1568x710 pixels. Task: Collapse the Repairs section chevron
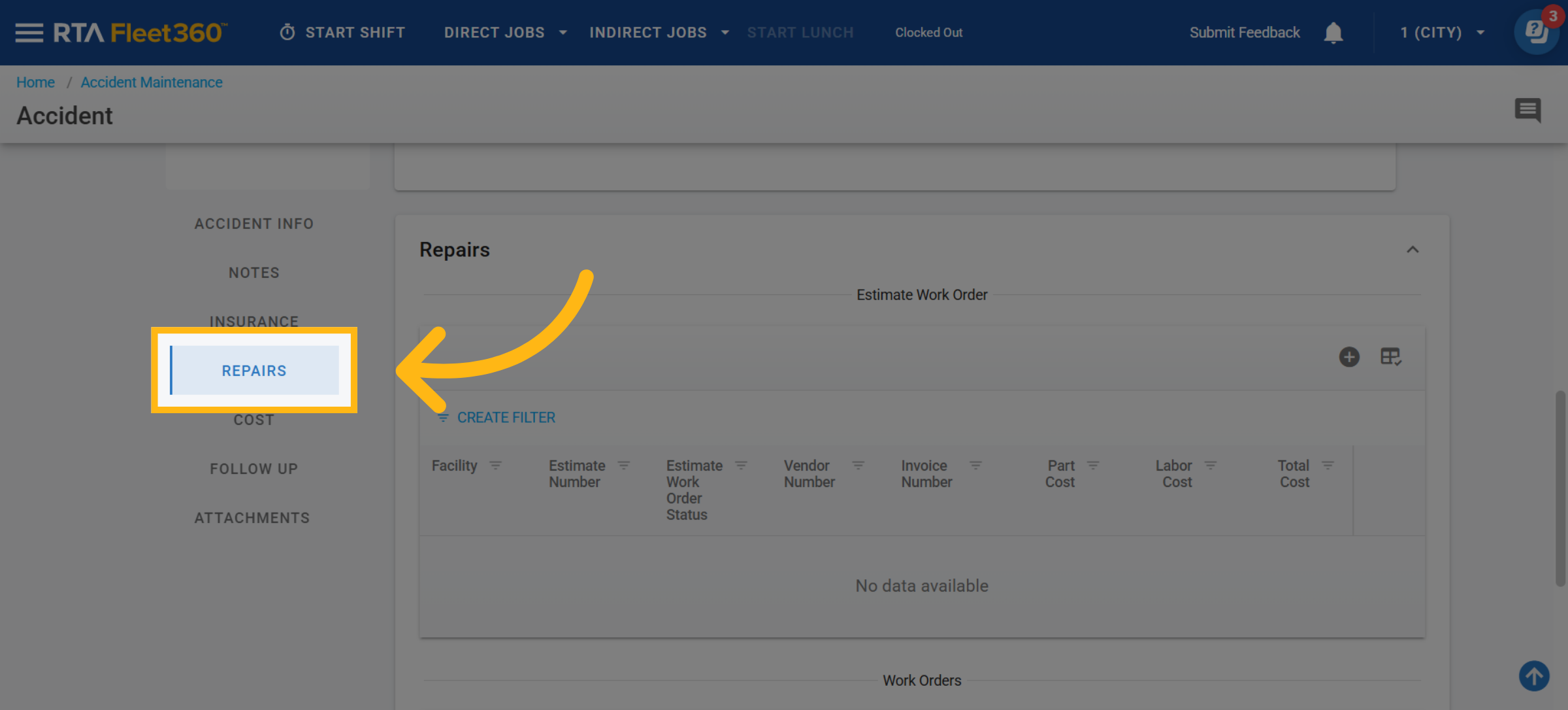pyautogui.click(x=1413, y=250)
